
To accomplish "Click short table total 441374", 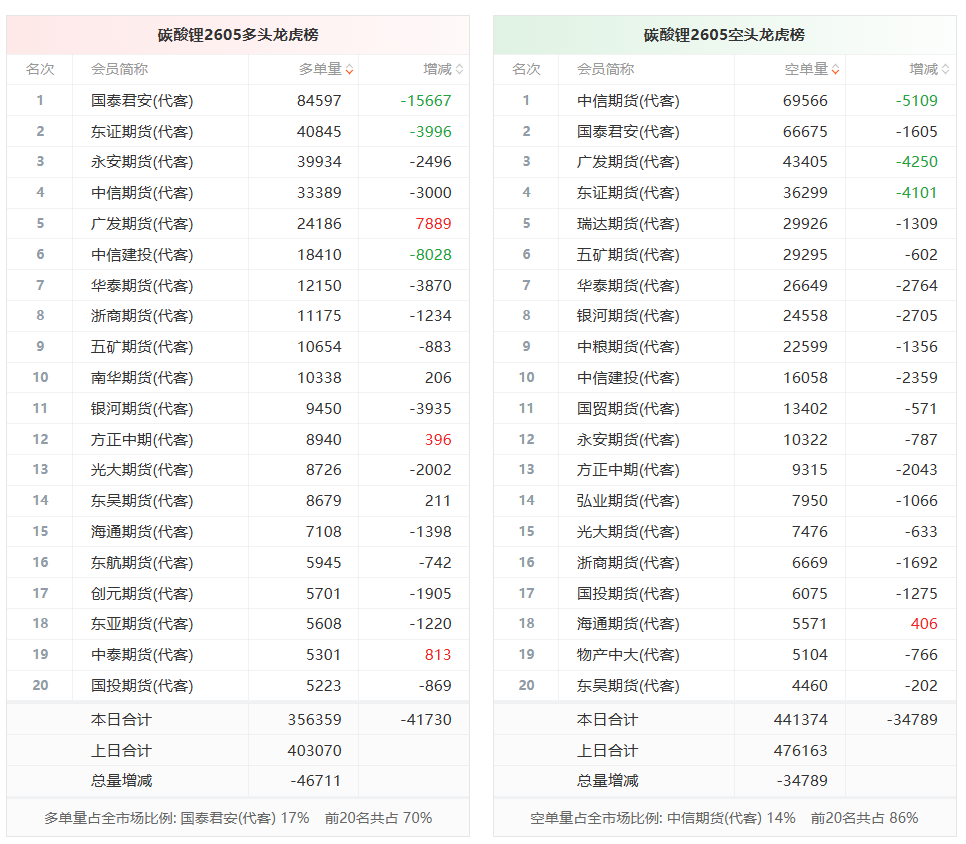I will click(801, 720).
